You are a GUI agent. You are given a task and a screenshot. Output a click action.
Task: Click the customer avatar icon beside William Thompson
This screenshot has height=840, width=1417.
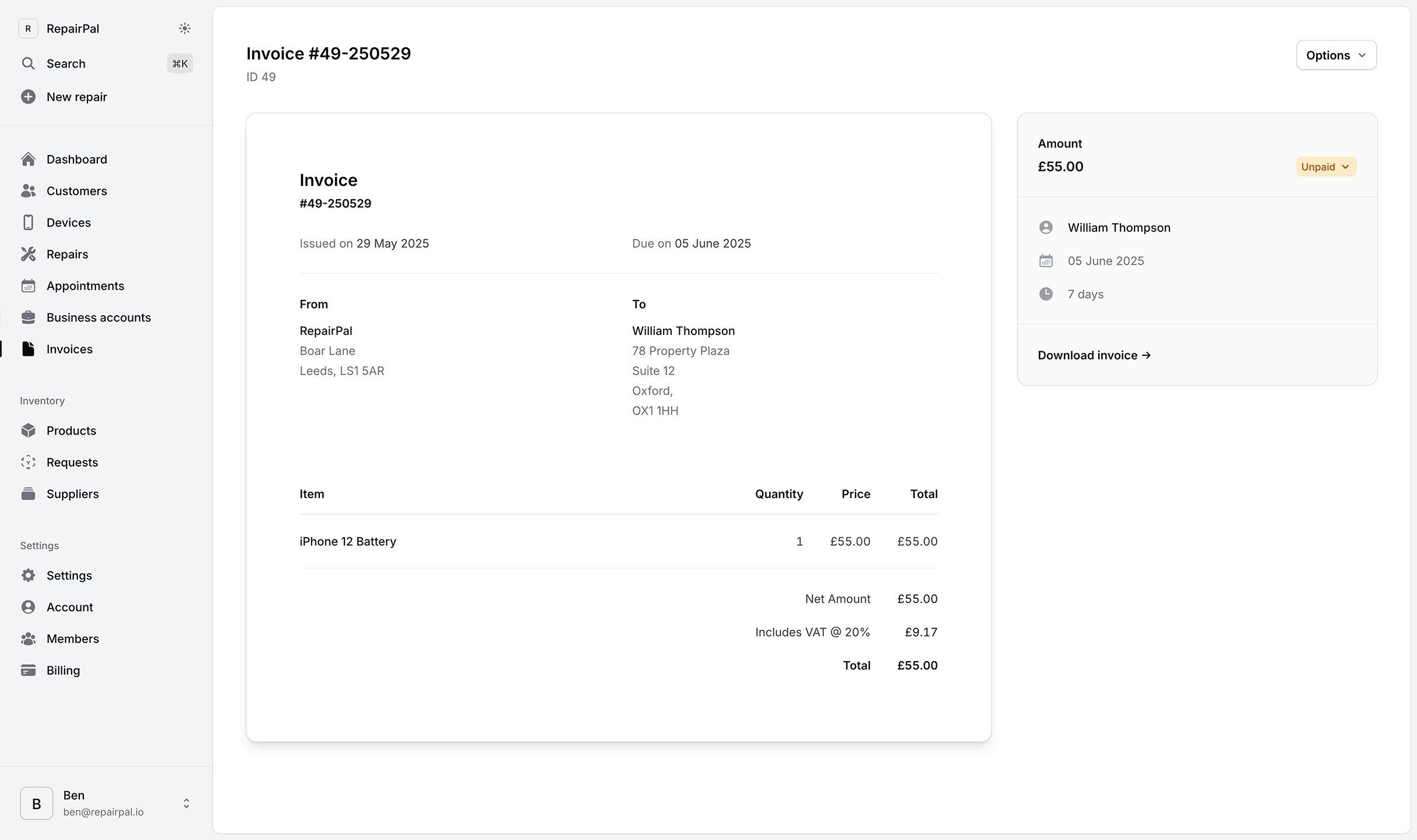(1046, 227)
